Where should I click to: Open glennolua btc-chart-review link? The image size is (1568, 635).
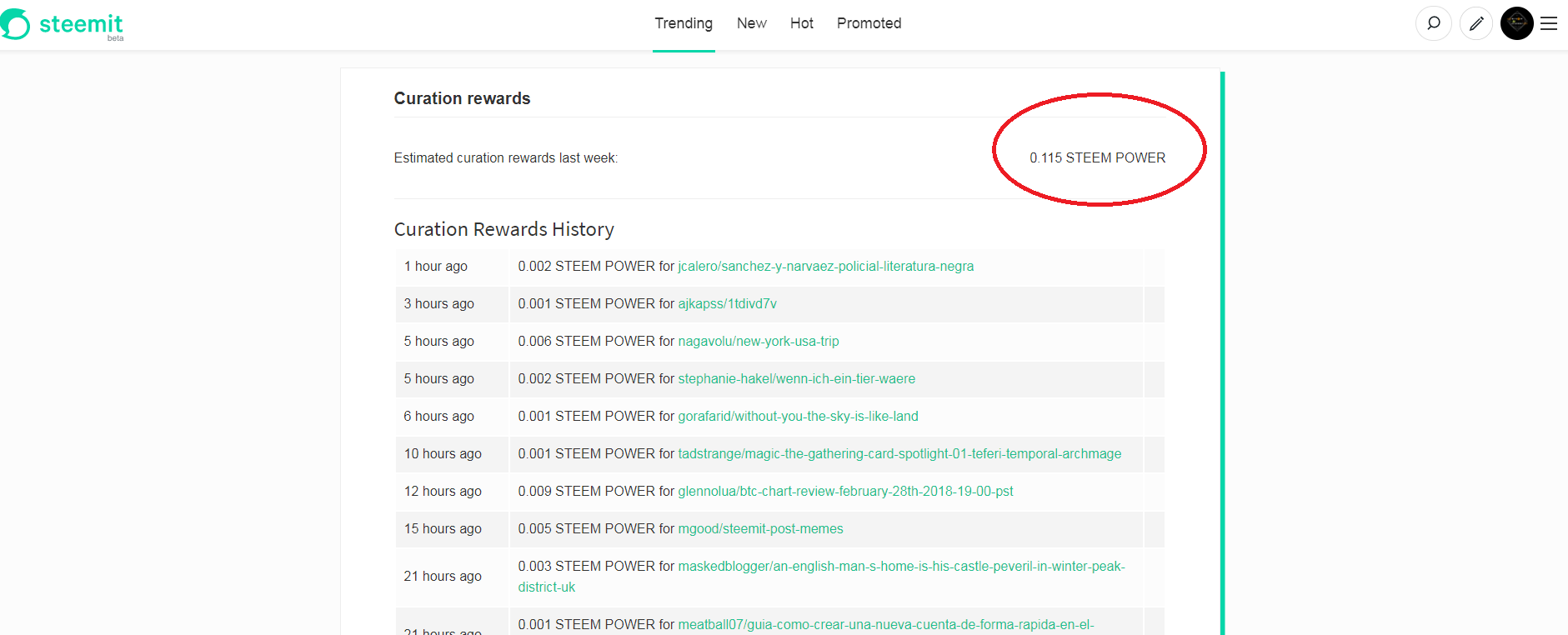846,492
